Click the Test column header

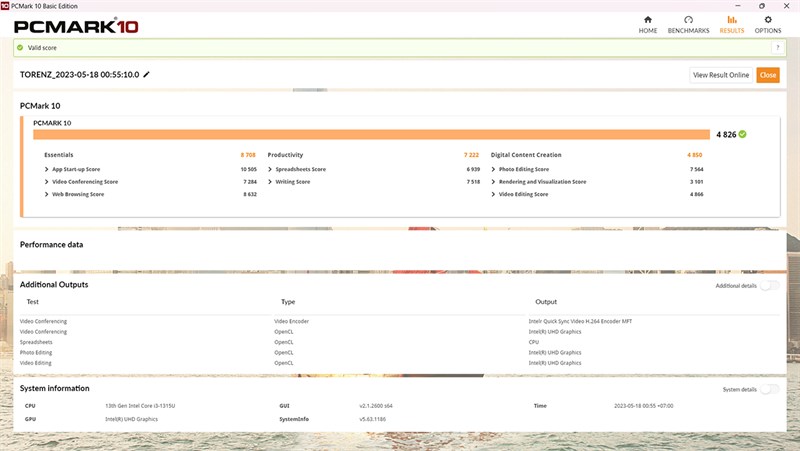[x=33, y=302]
